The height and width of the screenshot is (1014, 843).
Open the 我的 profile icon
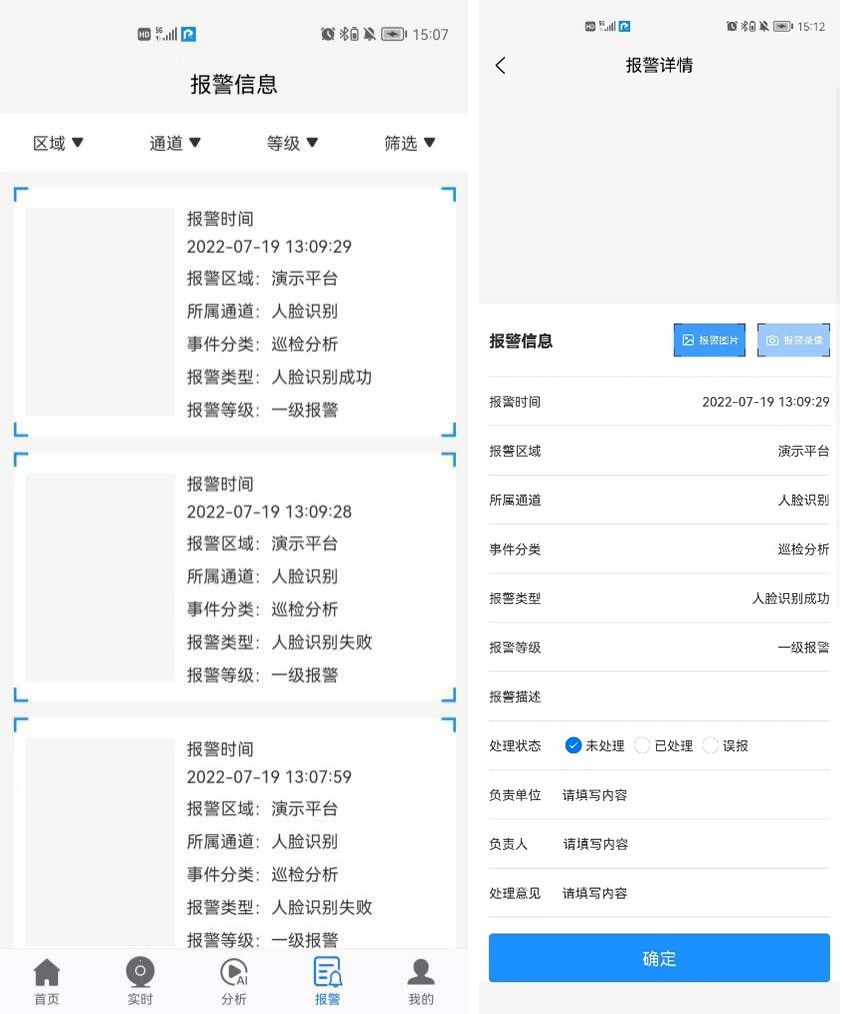coord(420,980)
